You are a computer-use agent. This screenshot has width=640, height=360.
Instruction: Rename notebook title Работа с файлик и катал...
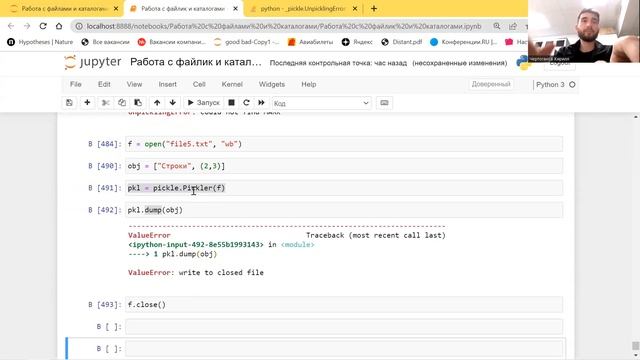tap(196, 62)
